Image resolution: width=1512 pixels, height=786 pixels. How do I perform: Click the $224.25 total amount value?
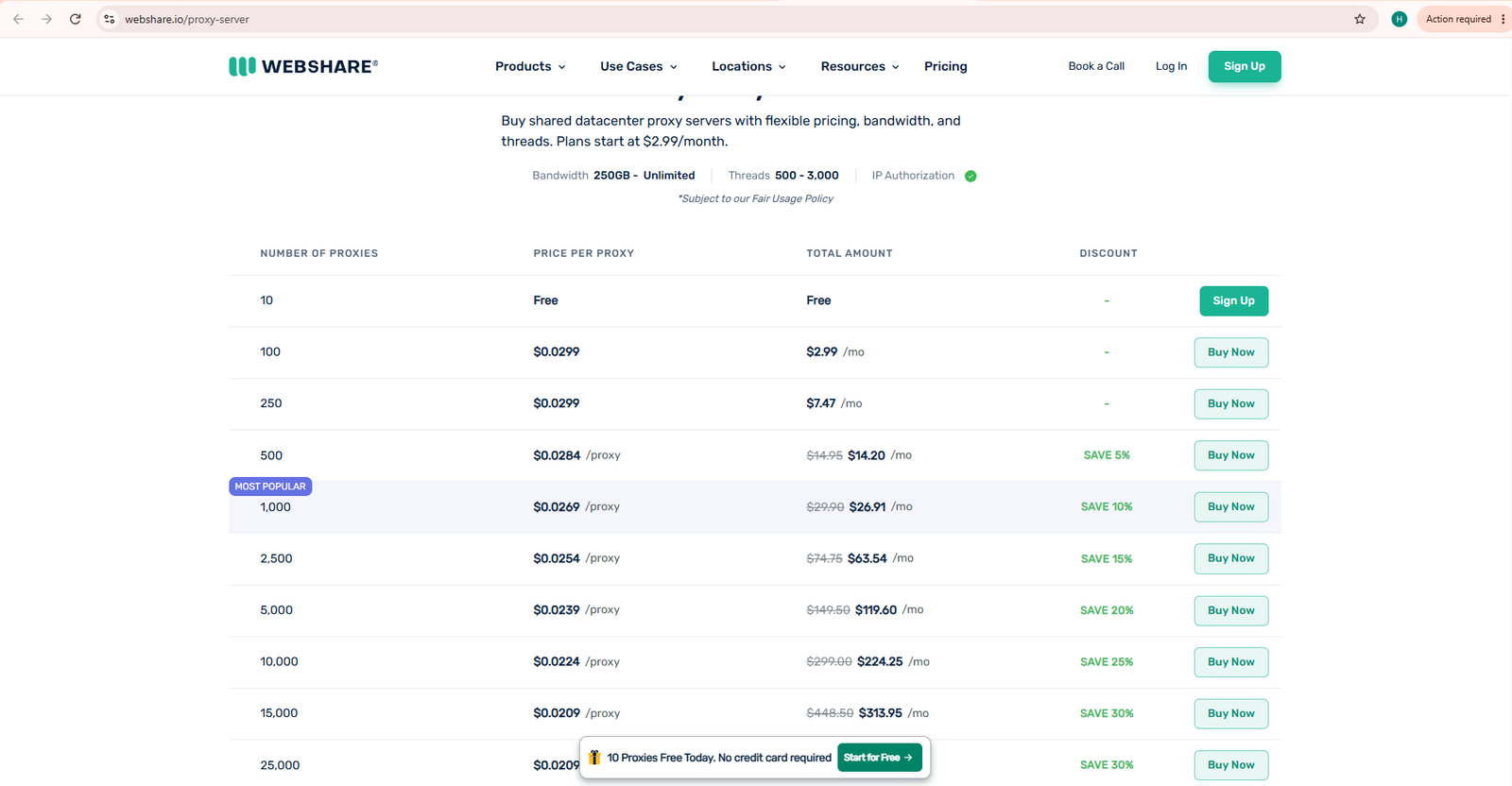[880, 662]
